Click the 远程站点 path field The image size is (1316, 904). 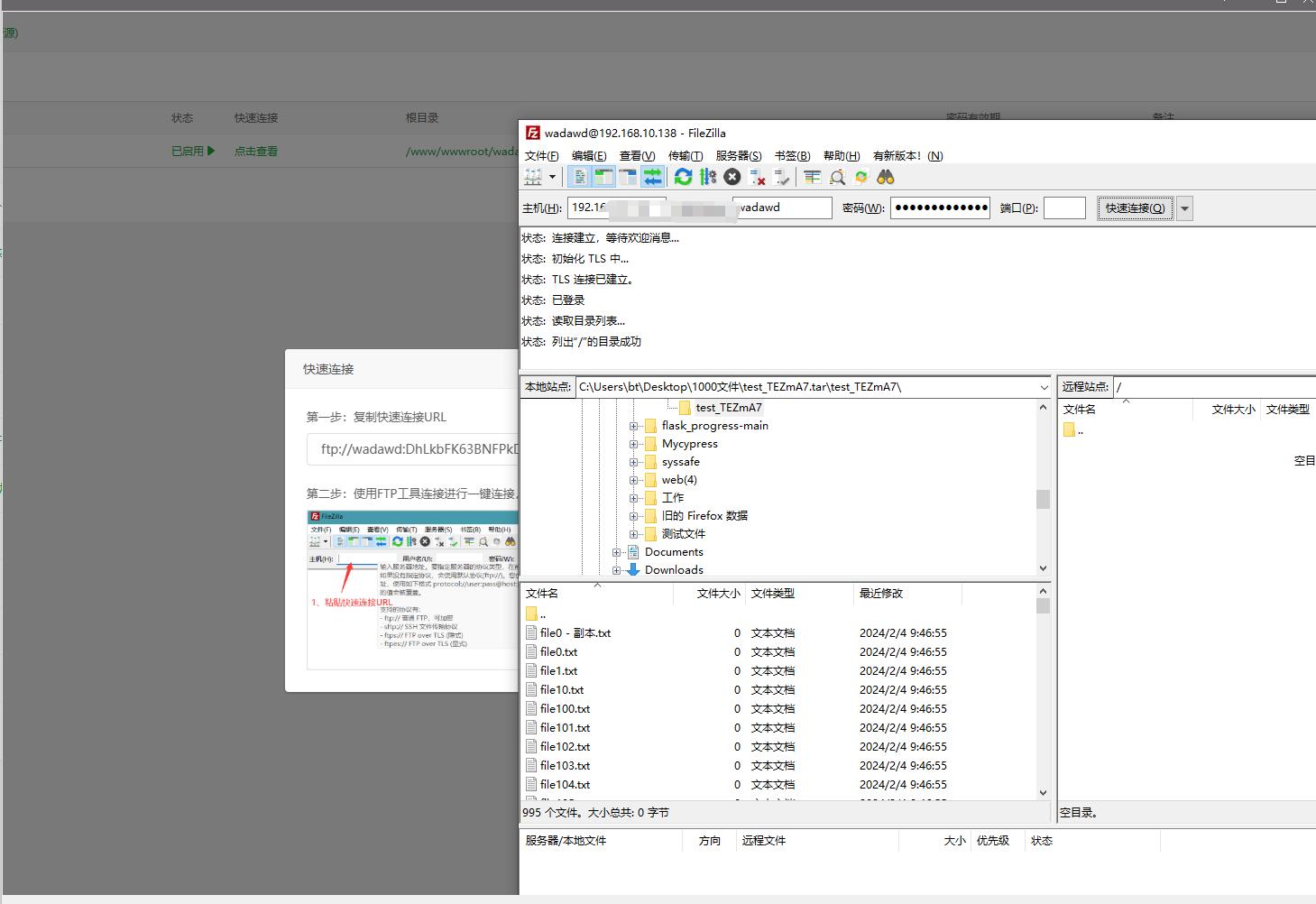click(x=1214, y=386)
